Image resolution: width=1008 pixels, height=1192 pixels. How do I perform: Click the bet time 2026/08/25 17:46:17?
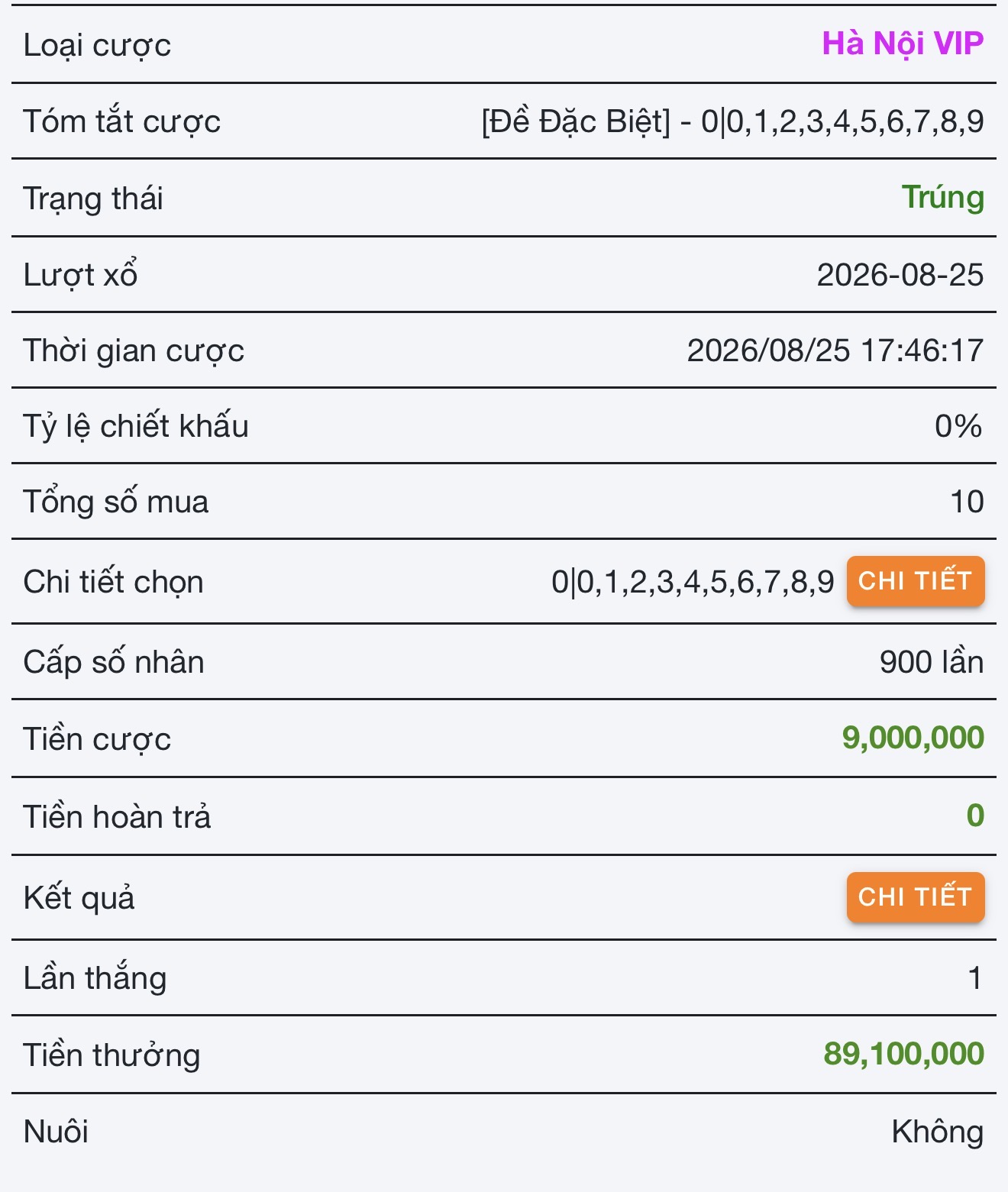point(835,350)
